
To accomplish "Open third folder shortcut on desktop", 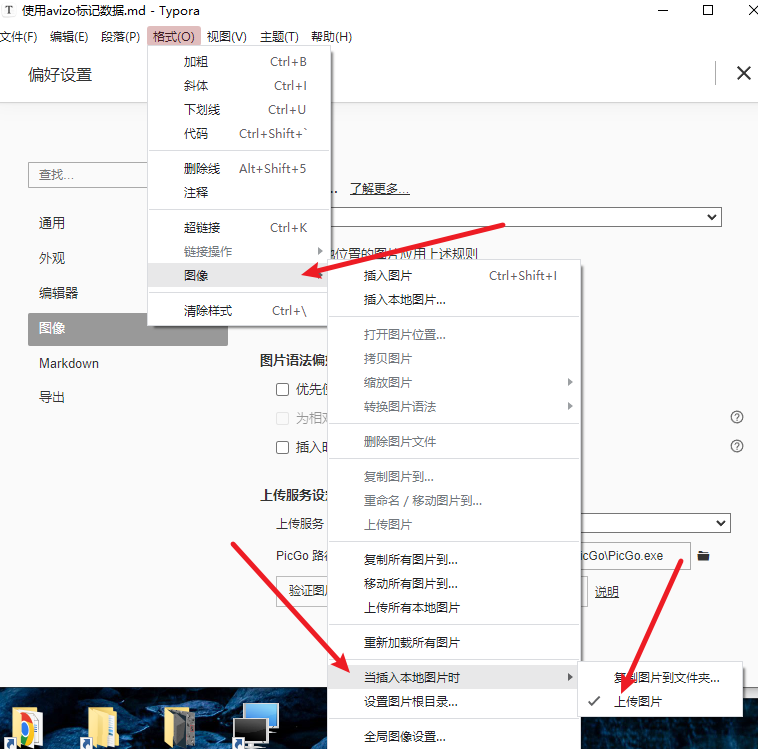I will pos(180,727).
